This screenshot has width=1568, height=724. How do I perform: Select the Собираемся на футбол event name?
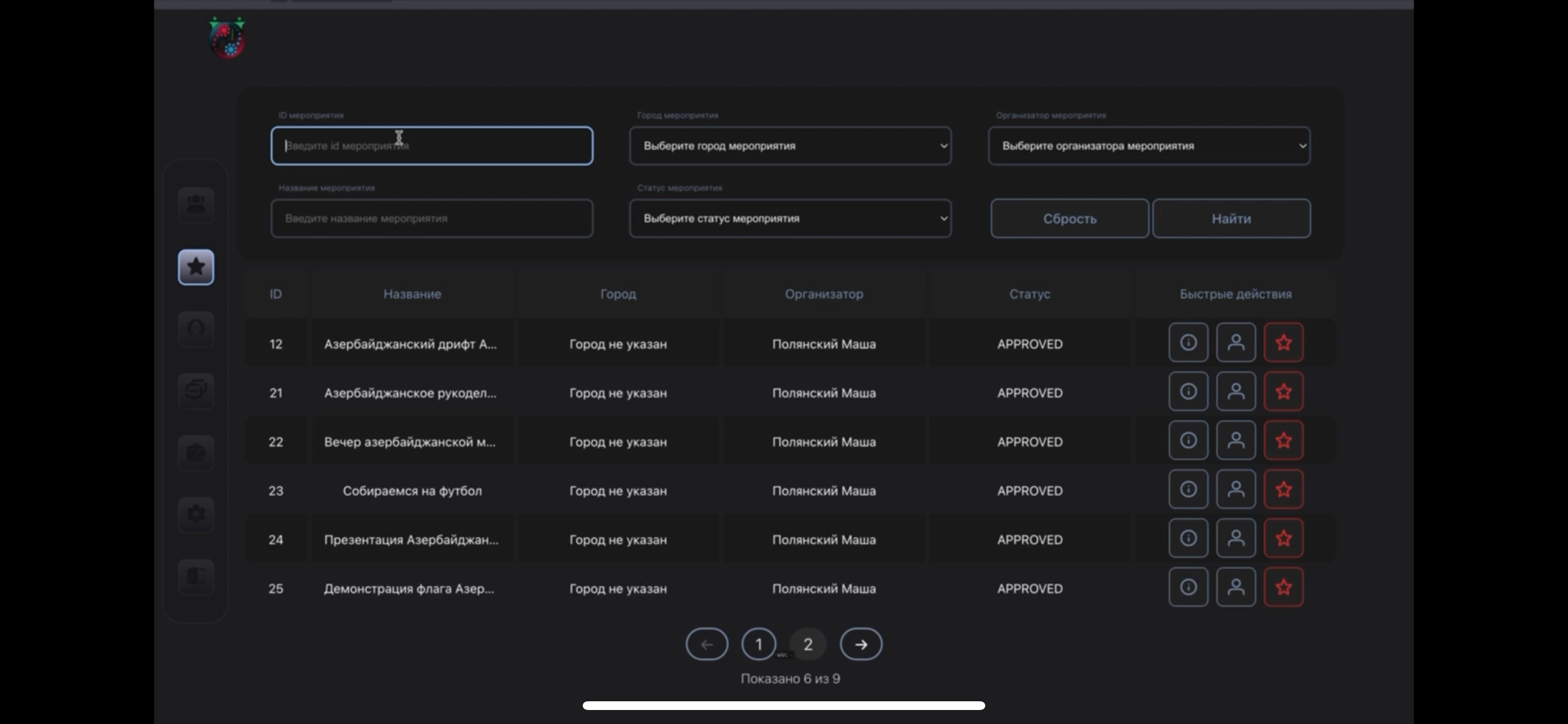tap(412, 491)
